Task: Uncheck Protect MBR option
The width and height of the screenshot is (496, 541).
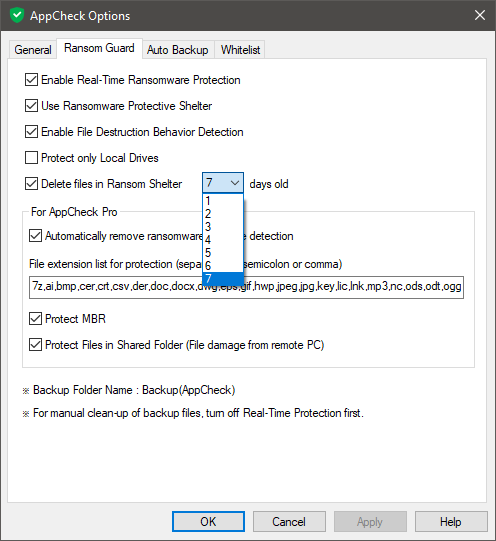Action: click(x=36, y=318)
